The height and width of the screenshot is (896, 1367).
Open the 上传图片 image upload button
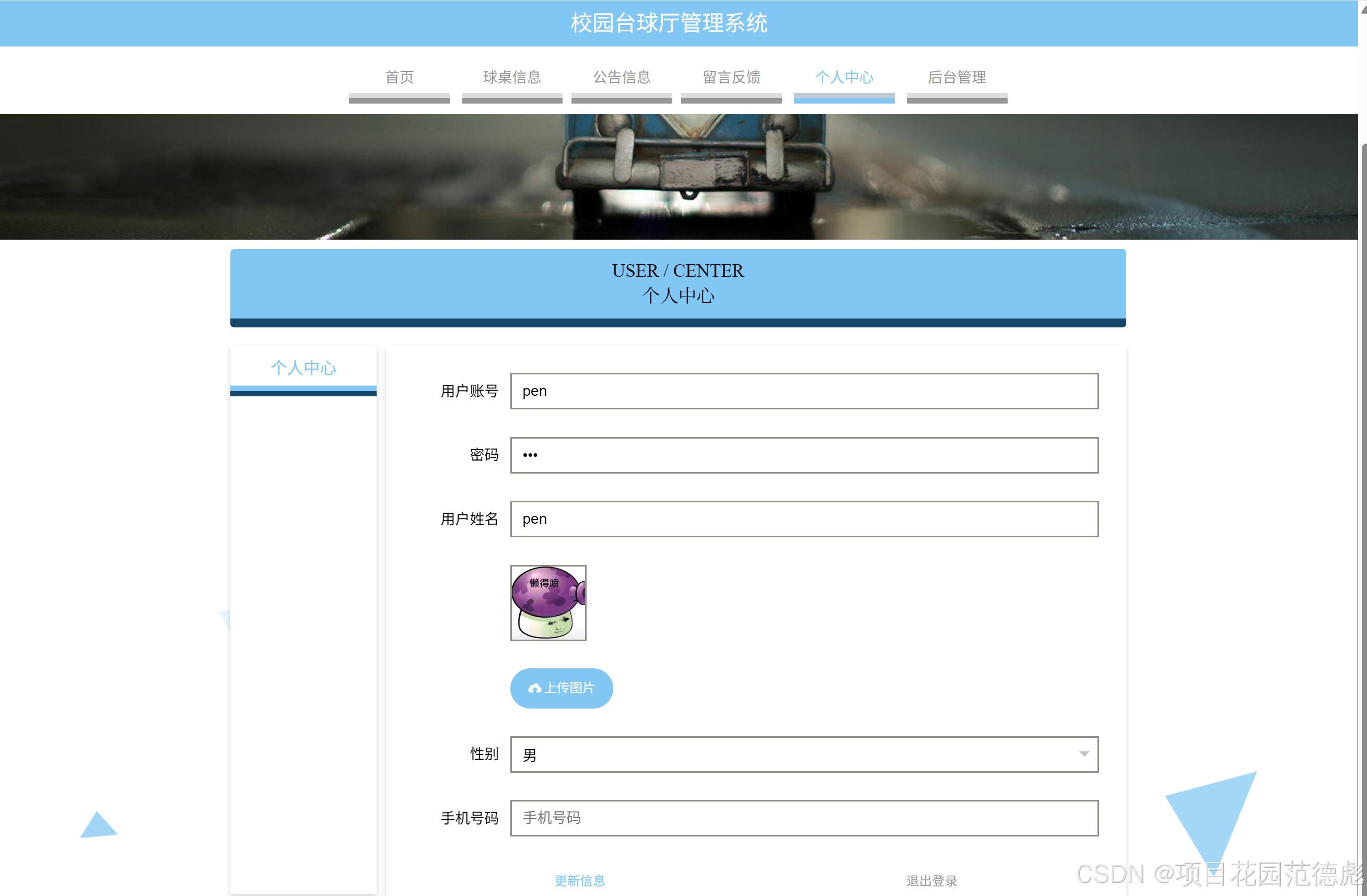561,688
